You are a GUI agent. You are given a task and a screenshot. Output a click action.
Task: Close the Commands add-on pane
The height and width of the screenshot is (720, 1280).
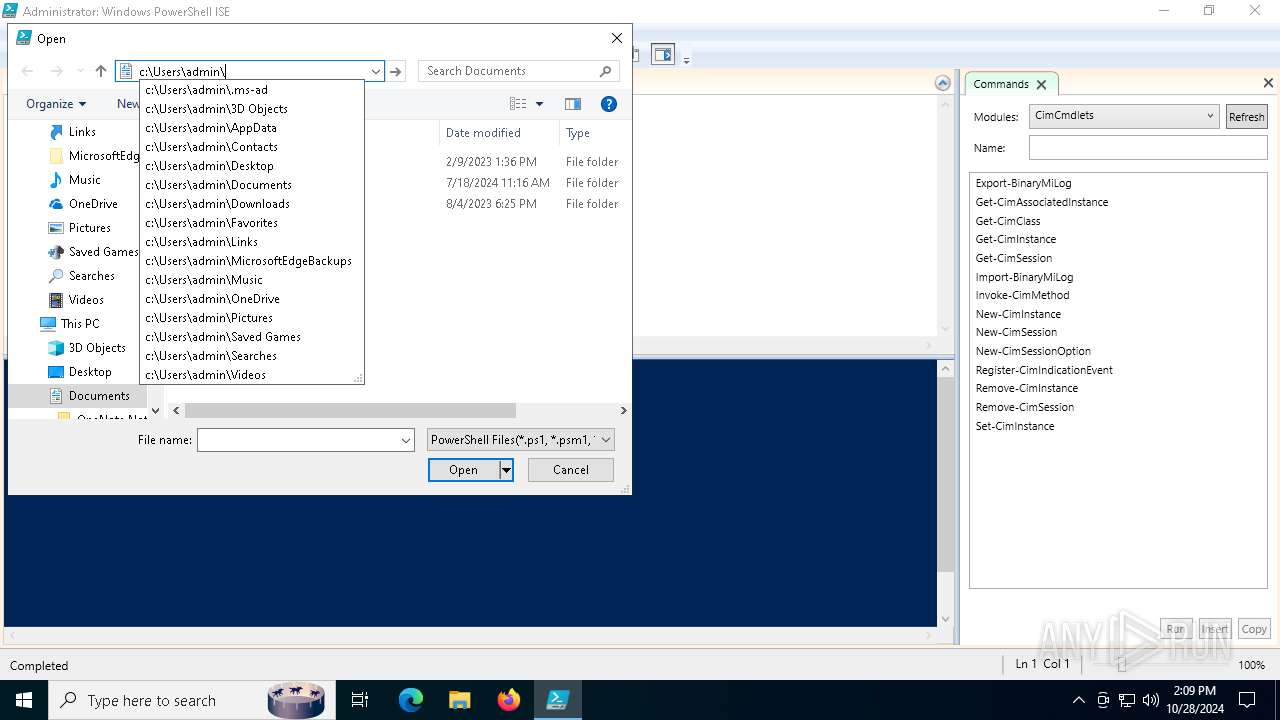coord(1268,83)
